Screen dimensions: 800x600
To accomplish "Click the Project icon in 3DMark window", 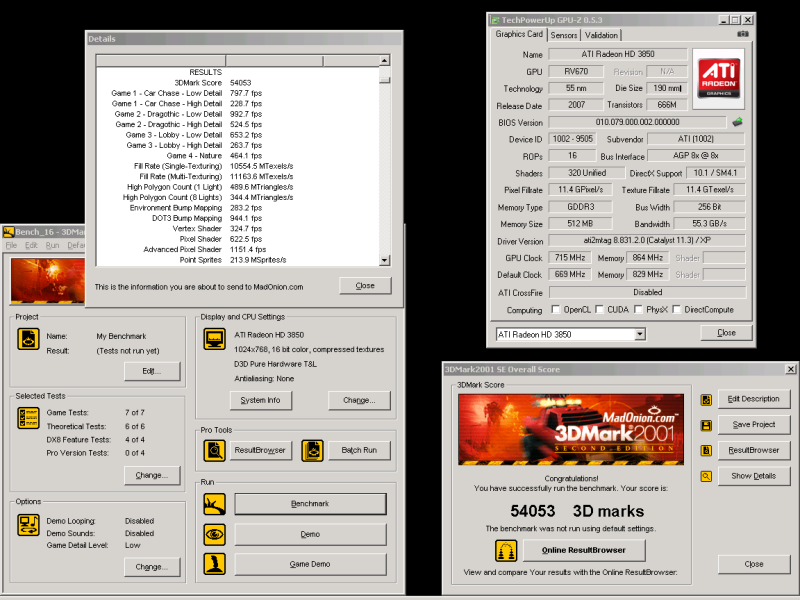I will coord(28,339).
